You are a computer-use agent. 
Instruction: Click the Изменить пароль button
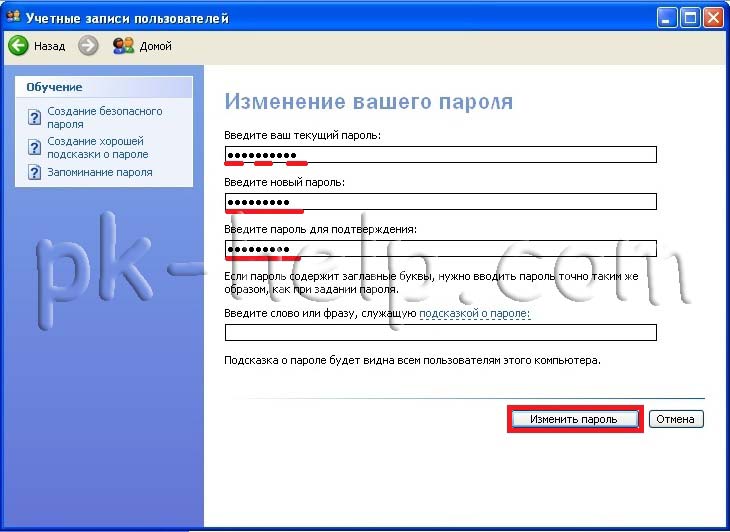575,419
